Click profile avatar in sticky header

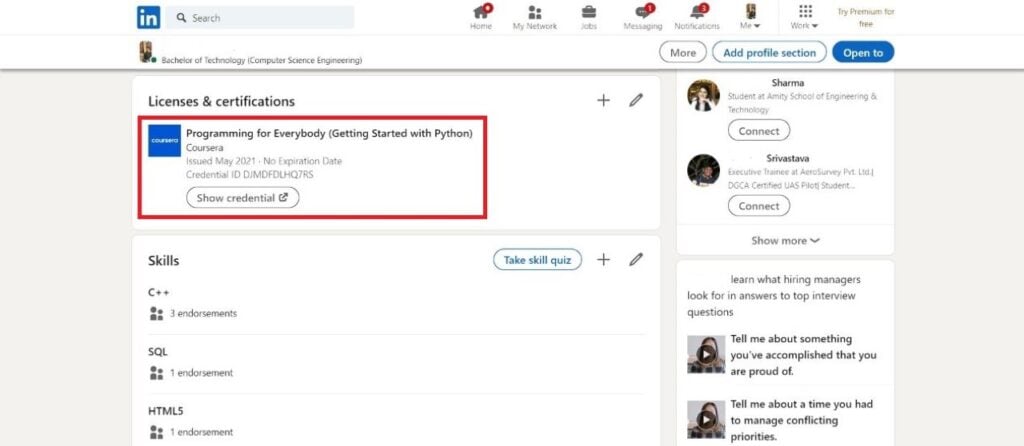pyautogui.click(x=146, y=52)
